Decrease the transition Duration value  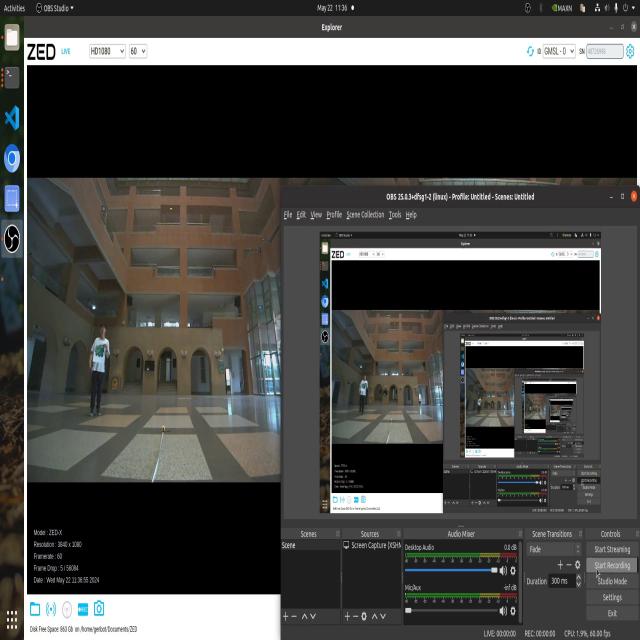pos(578,584)
